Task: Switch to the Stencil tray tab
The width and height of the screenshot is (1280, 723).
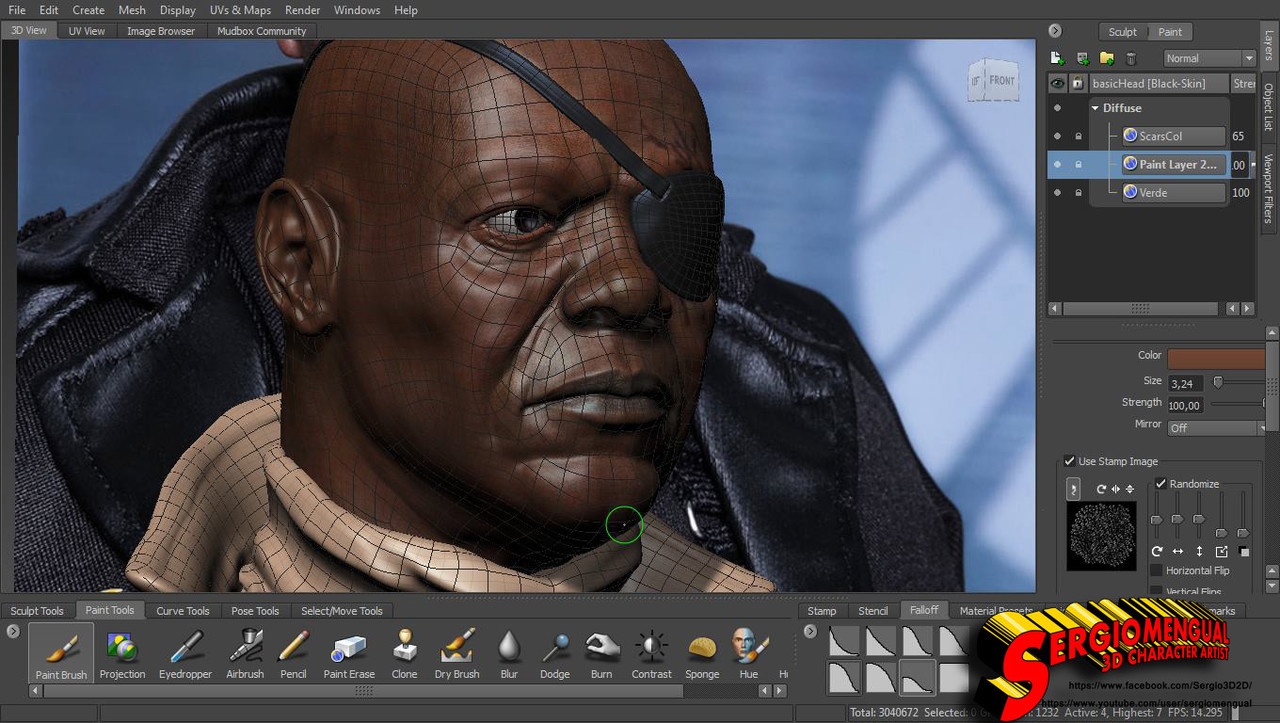Action: (x=873, y=611)
